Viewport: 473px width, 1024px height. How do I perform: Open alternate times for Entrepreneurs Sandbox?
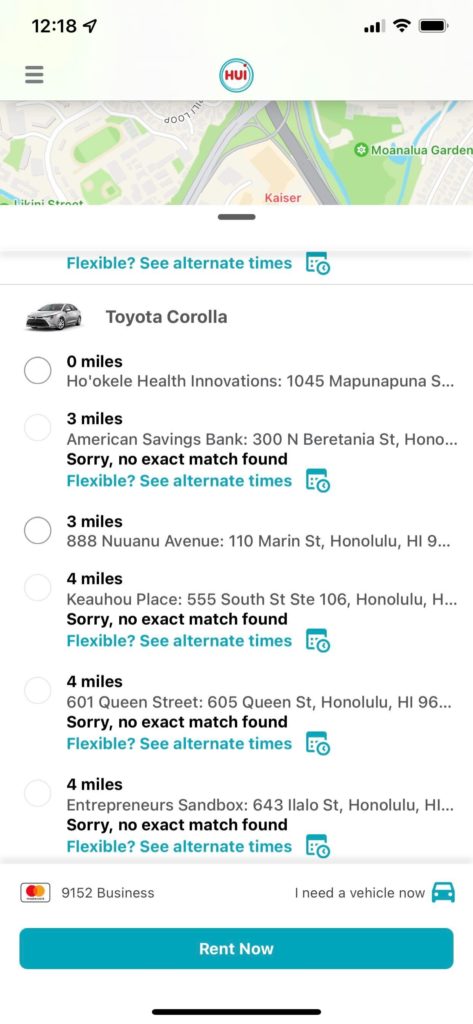[179, 846]
